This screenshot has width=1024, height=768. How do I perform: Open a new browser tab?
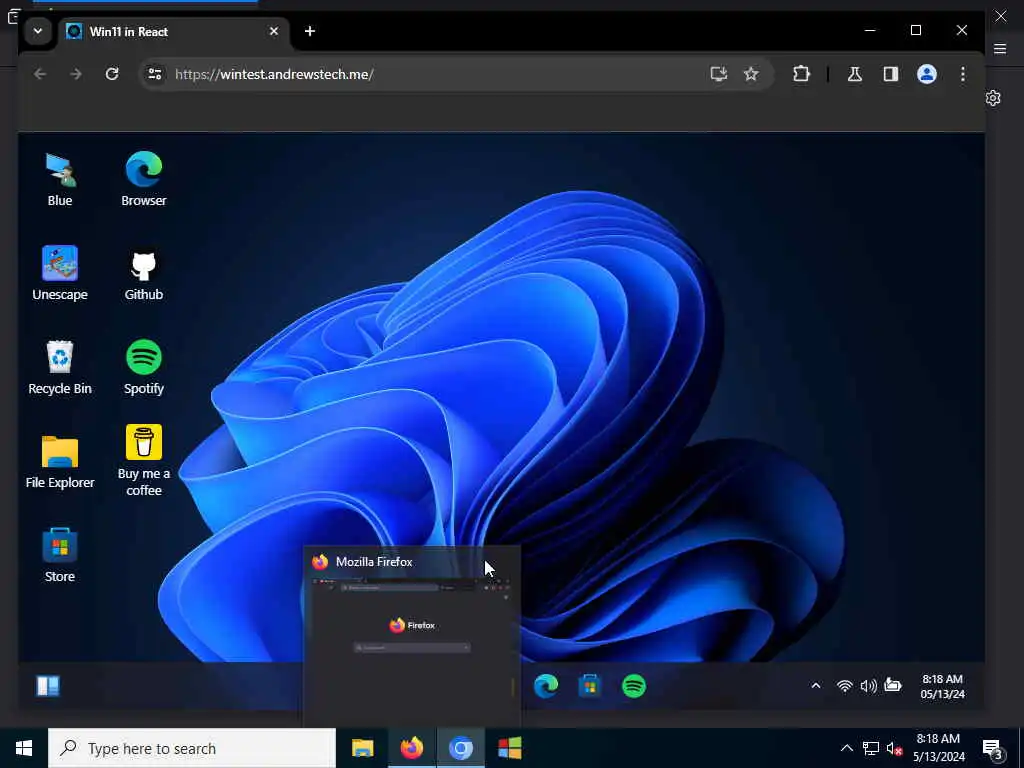(x=310, y=31)
